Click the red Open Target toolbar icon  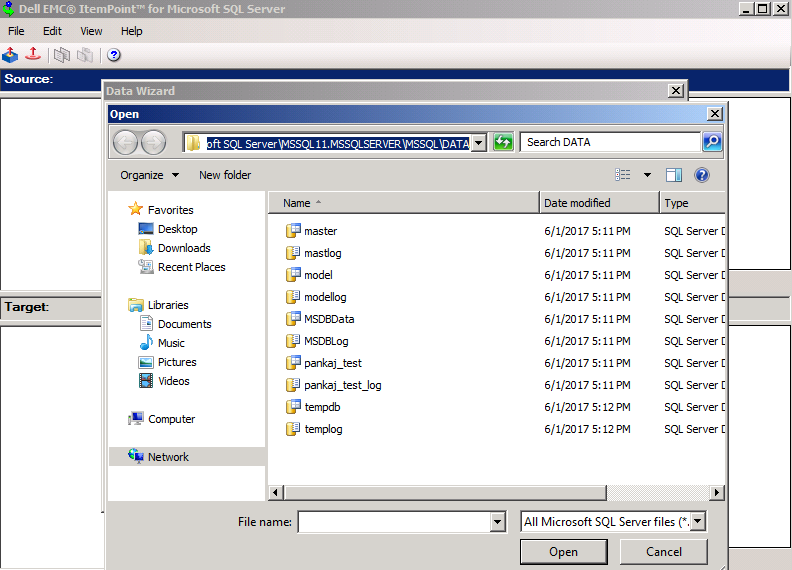(33, 55)
